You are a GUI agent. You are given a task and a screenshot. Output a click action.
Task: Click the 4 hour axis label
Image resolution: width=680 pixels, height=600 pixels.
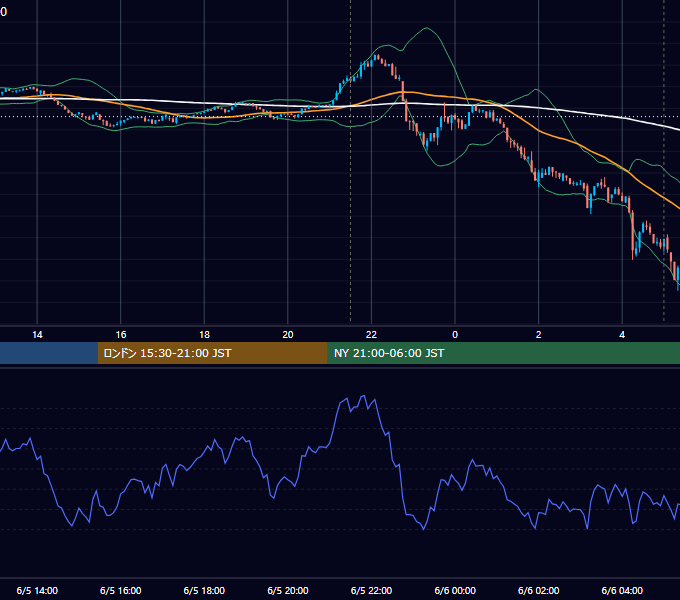tap(622, 335)
